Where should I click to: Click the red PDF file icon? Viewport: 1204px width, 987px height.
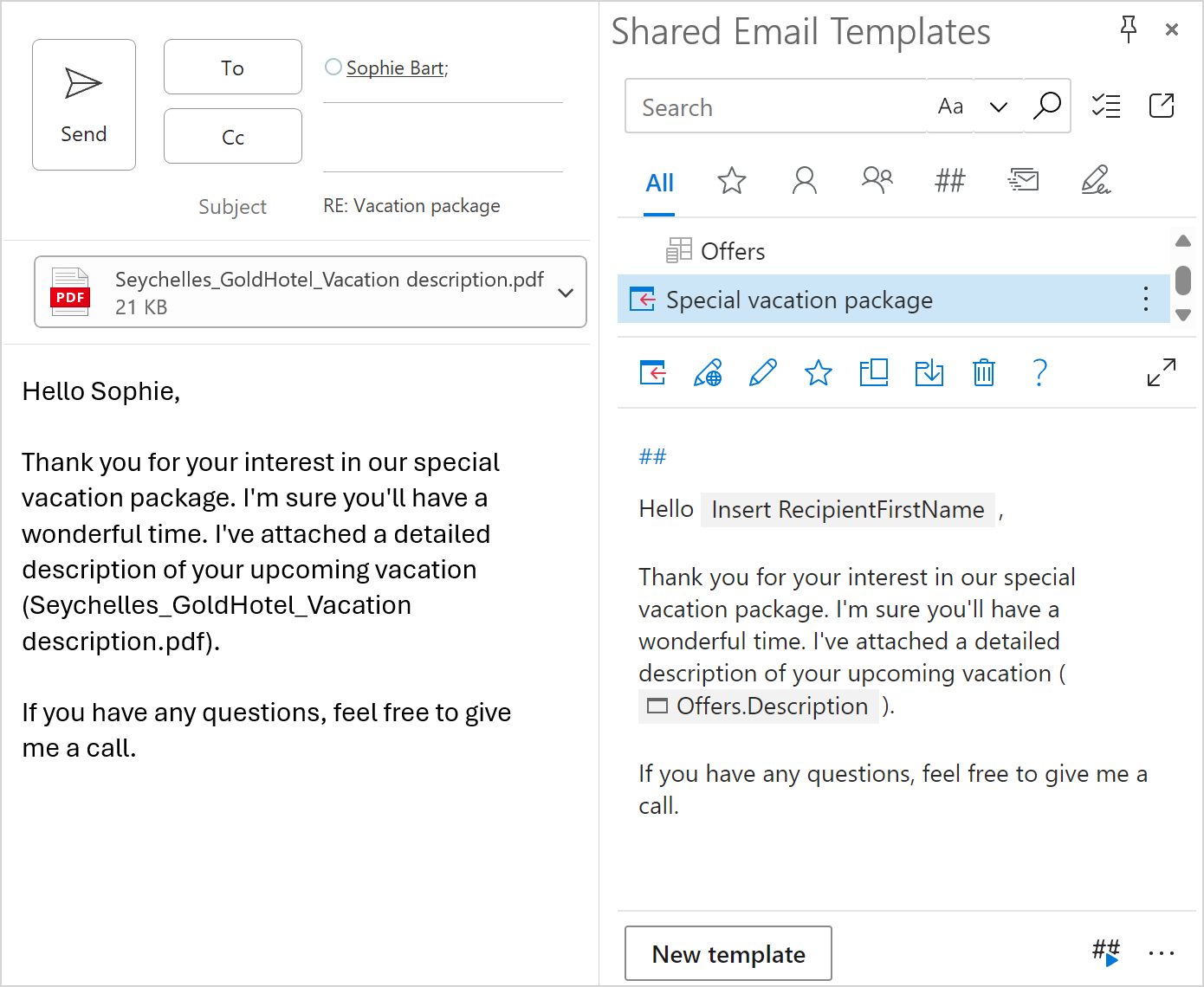click(x=70, y=292)
